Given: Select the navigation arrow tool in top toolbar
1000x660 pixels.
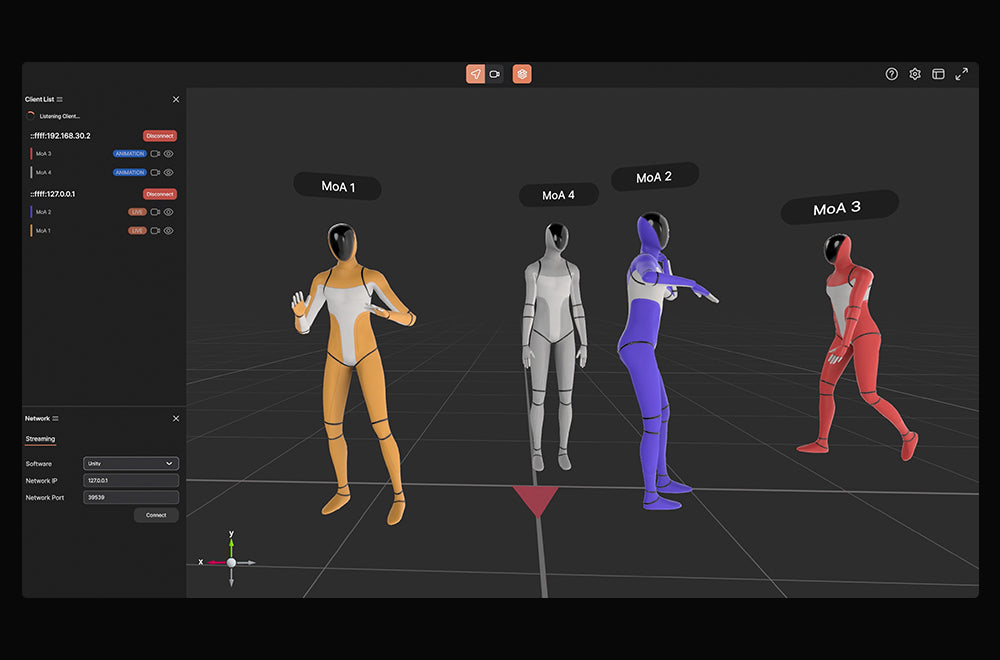Looking at the screenshot, I should tap(475, 74).
